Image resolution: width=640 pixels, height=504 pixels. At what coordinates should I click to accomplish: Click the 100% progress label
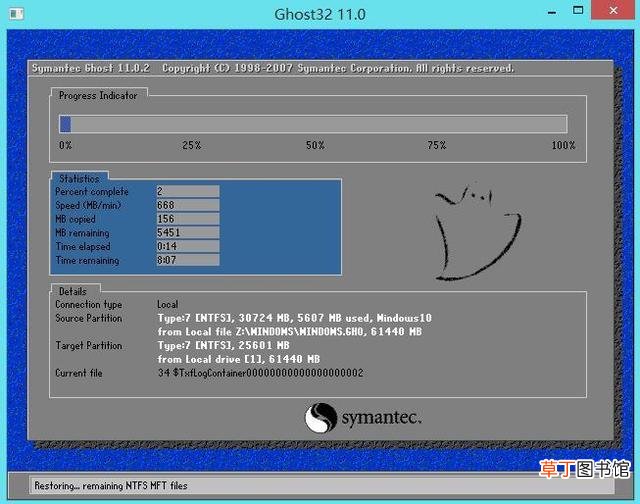563,145
